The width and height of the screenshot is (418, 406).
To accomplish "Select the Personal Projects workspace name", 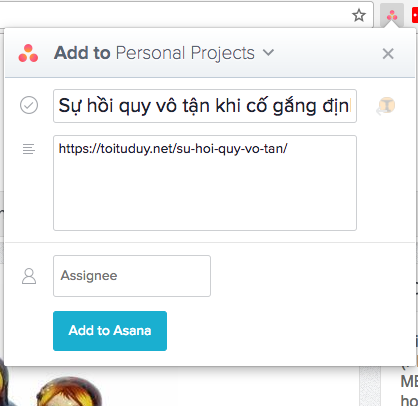I will point(185,53).
